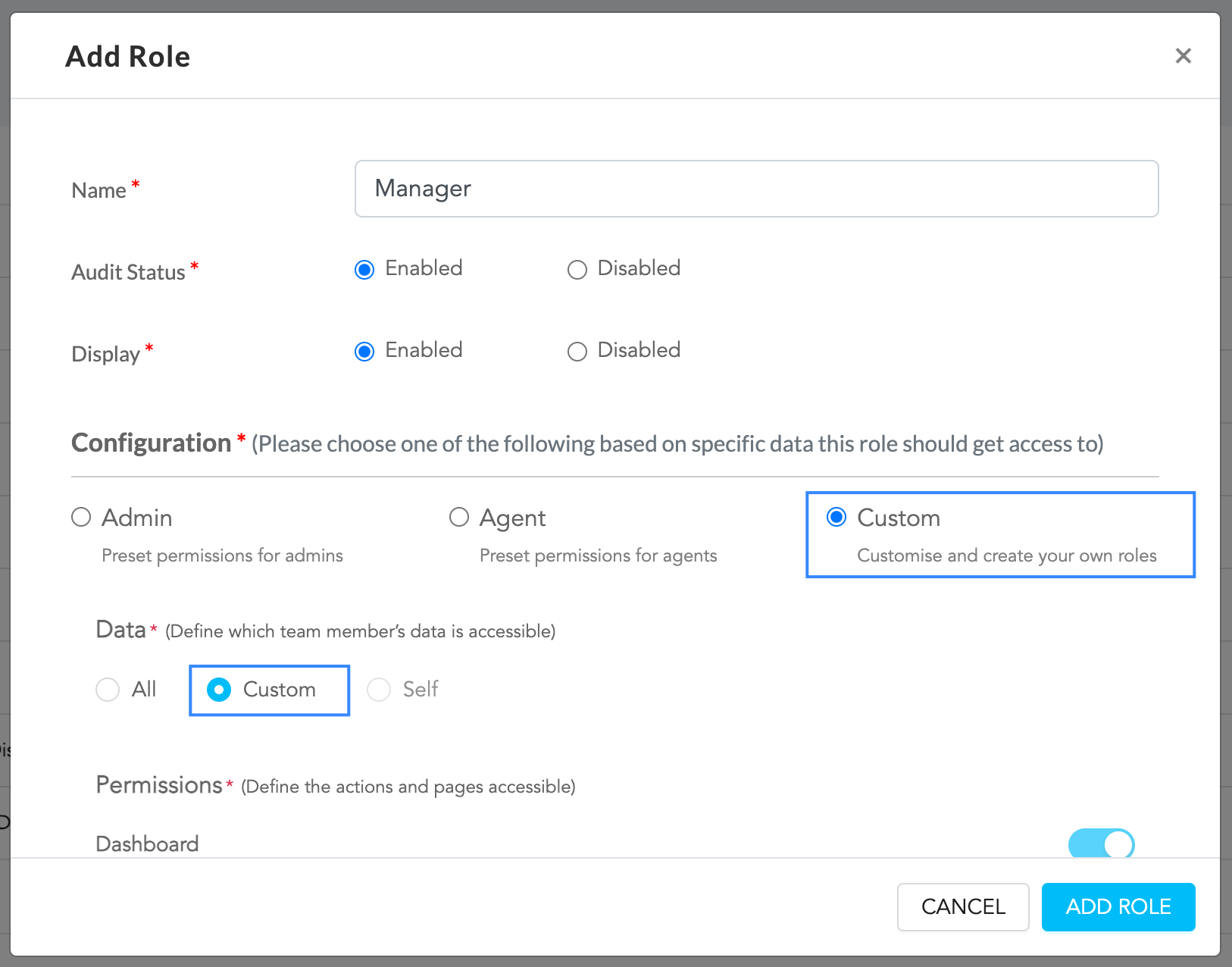This screenshot has width=1232, height=967.
Task: Set Audit Status to Disabled
Action: tap(577, 270)
